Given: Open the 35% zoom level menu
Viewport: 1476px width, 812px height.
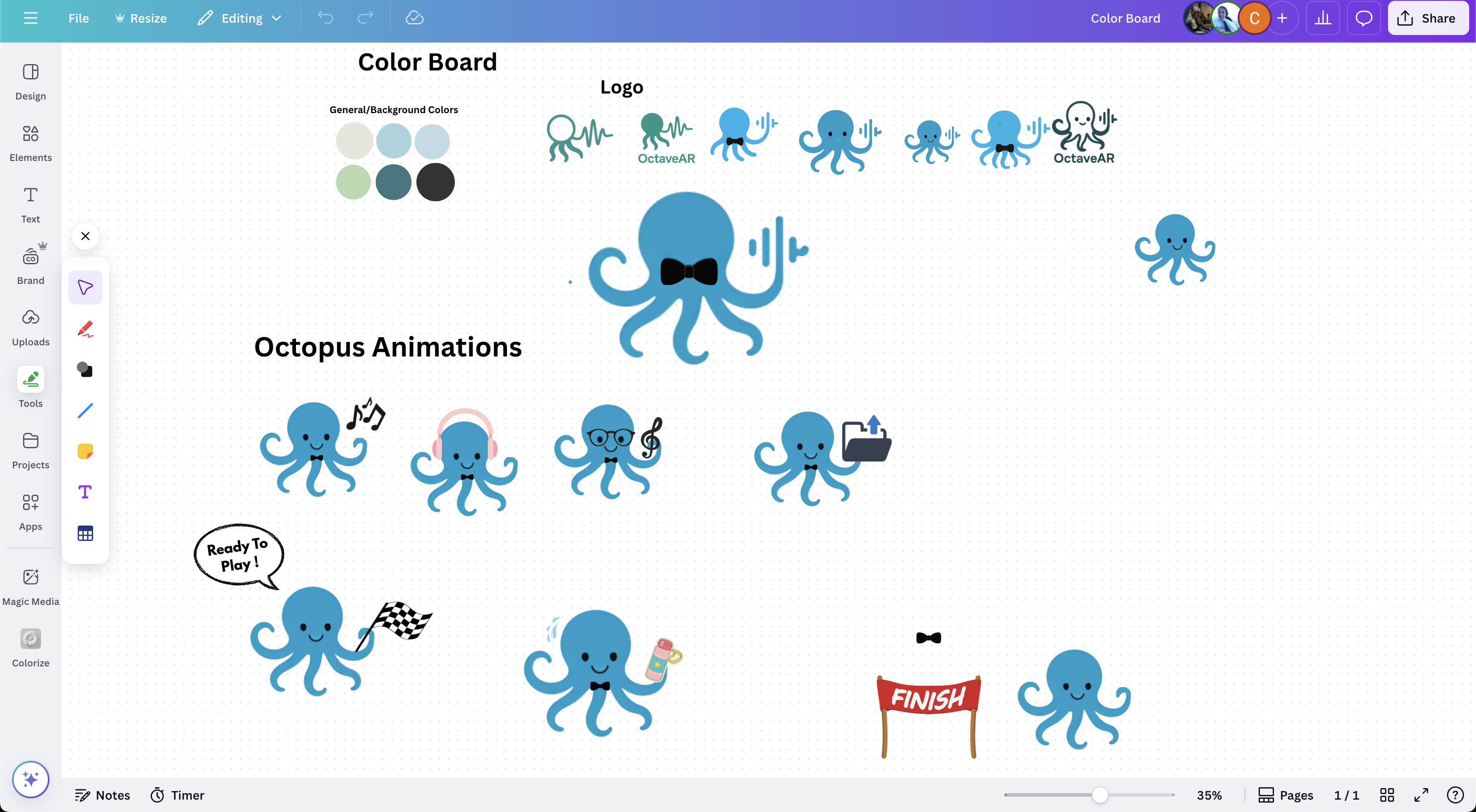Looking at the screenshot, I should pyautogui.click(x=1209, y=795).
